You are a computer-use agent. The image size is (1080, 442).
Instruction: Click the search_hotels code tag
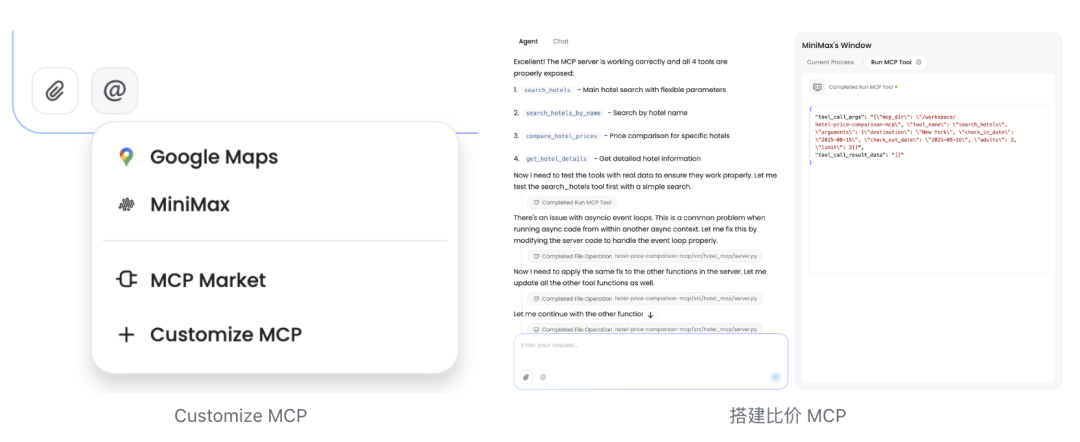[x=547, y=90]
